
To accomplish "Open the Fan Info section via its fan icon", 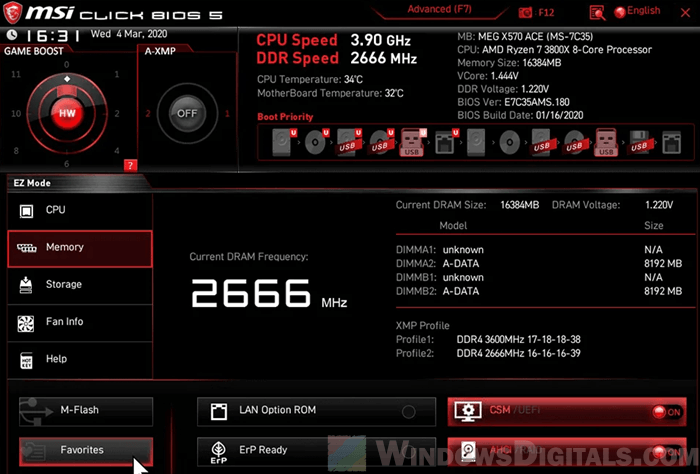I will point(25,323).
